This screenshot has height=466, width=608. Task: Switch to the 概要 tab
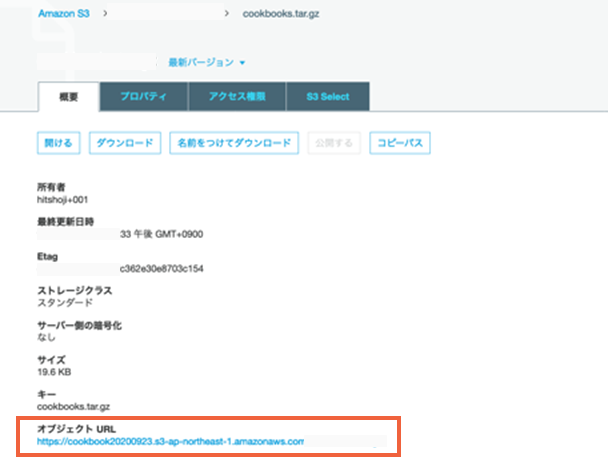[x=69, y=97]
